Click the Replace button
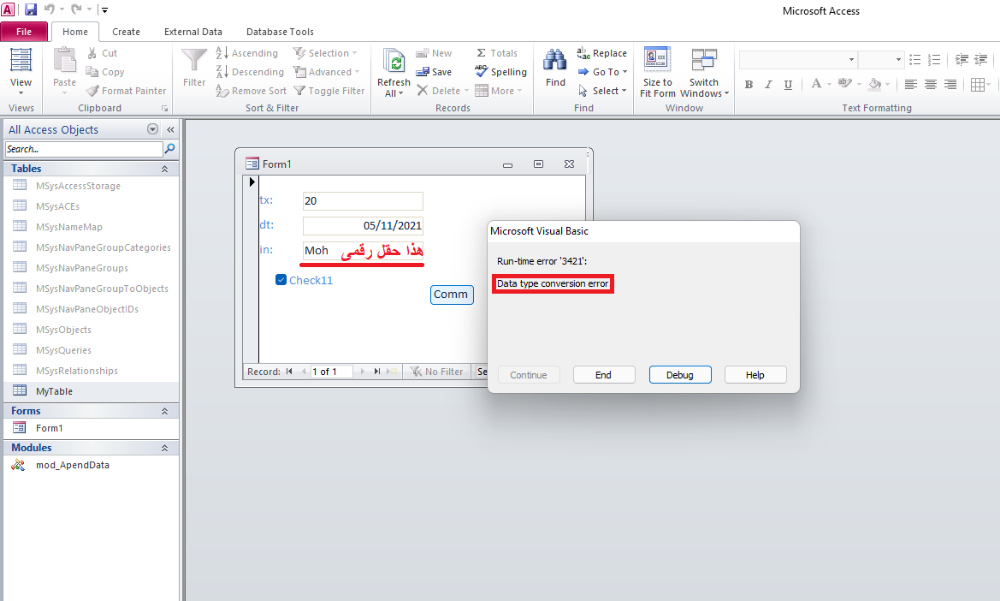This screenshot has height=601, width=1000. 602,53
